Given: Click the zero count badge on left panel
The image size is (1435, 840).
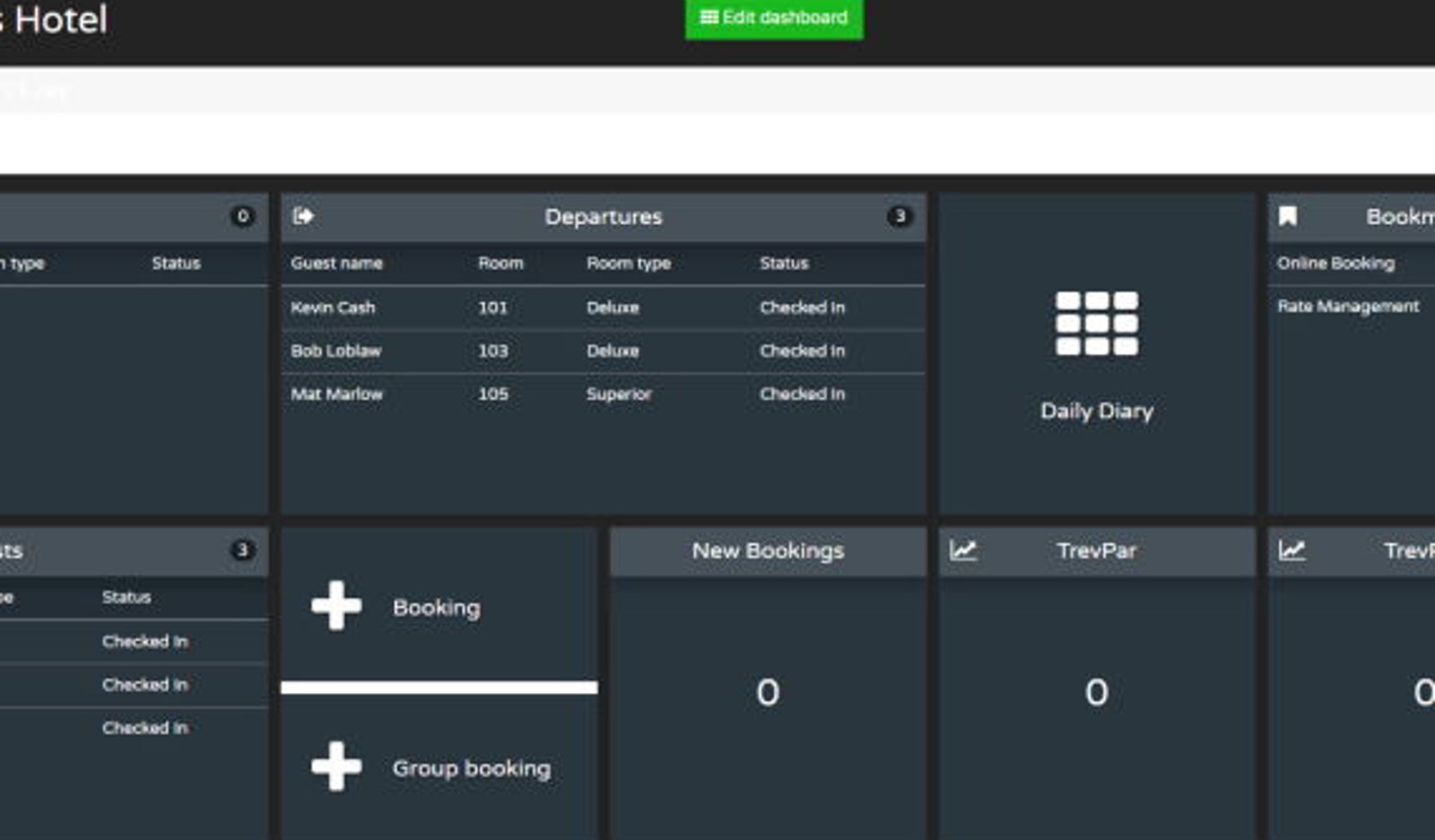Looking at the screenshot, I should pos(242,216).
